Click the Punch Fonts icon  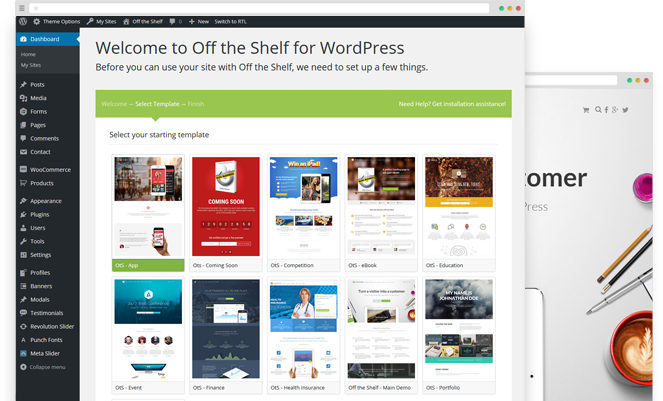[23, 340]
